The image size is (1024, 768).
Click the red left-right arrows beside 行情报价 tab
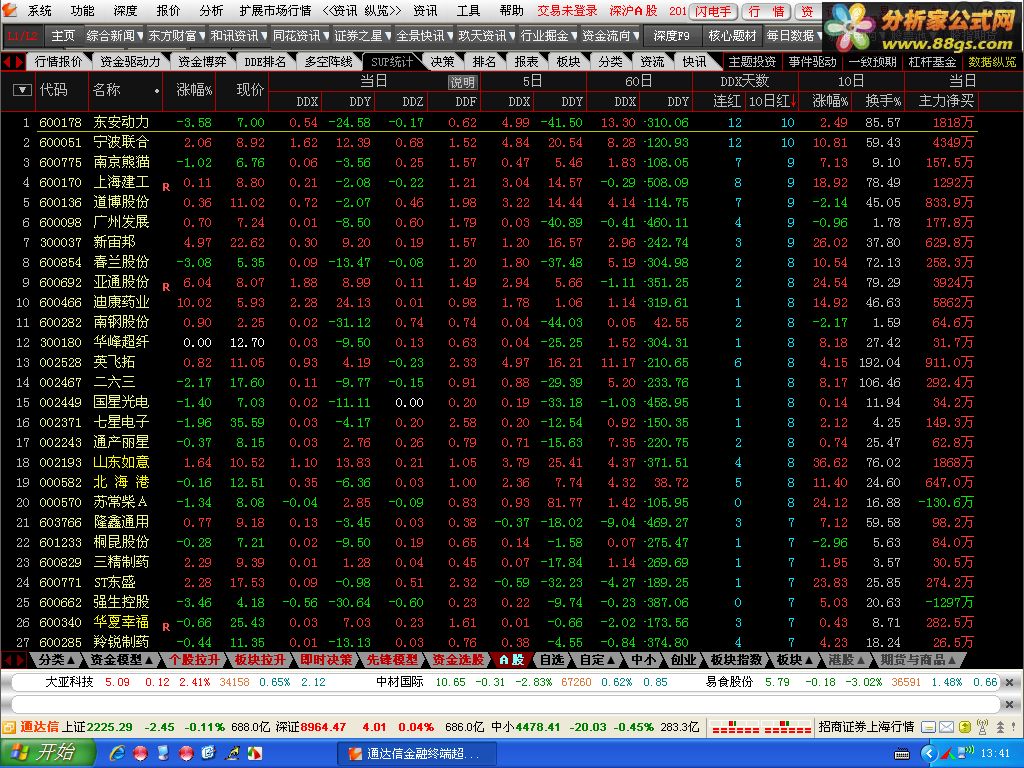click(x=13, y=62)
